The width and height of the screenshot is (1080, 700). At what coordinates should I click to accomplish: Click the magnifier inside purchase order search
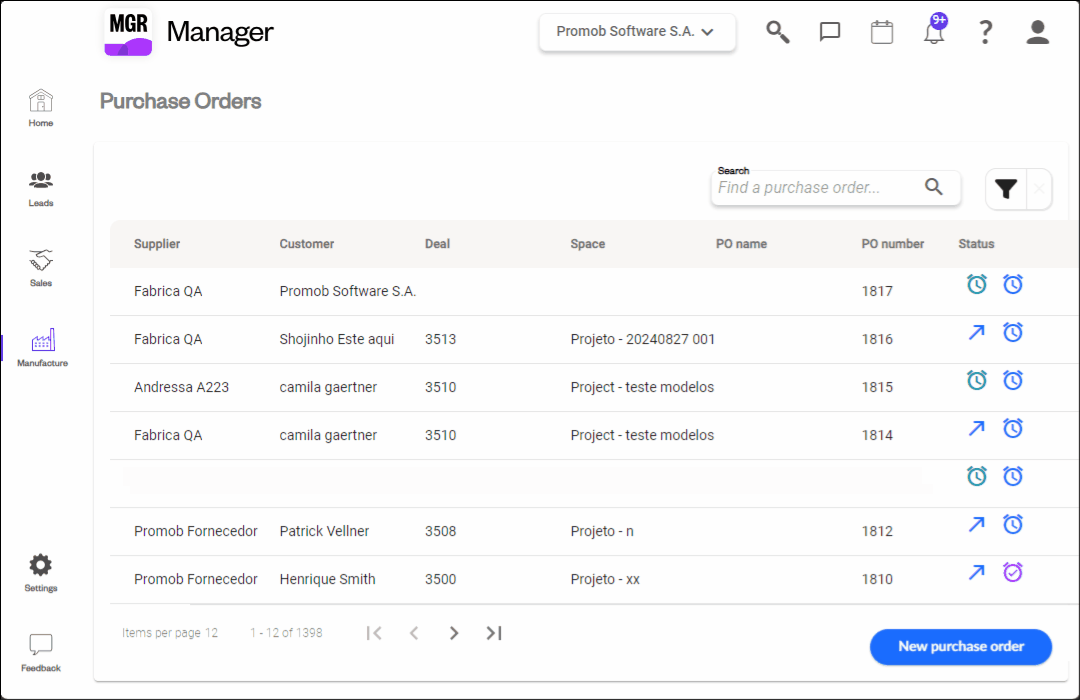pyautogui.click(x=934, y=187)
